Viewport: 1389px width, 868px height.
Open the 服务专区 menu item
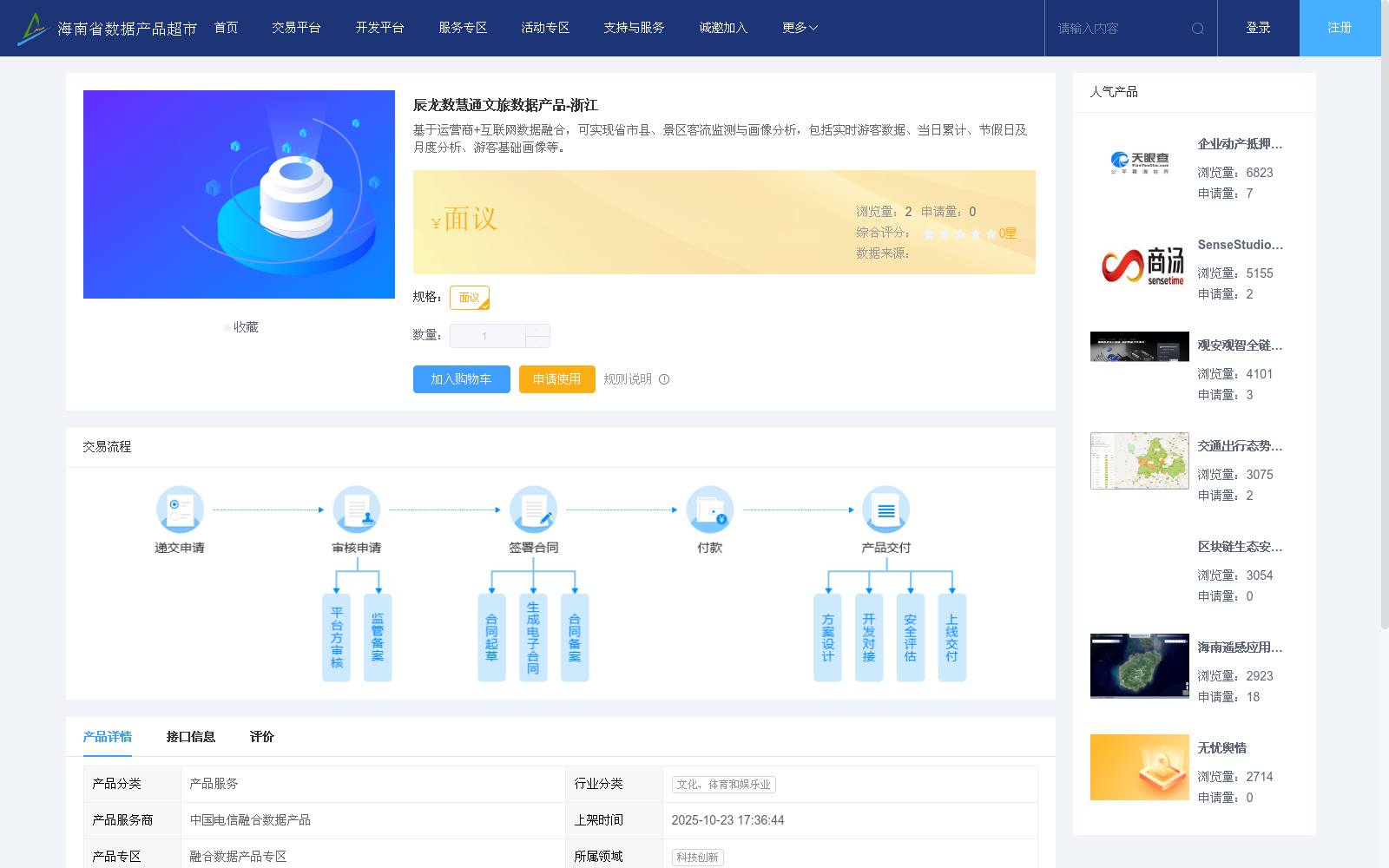(463, 28)
